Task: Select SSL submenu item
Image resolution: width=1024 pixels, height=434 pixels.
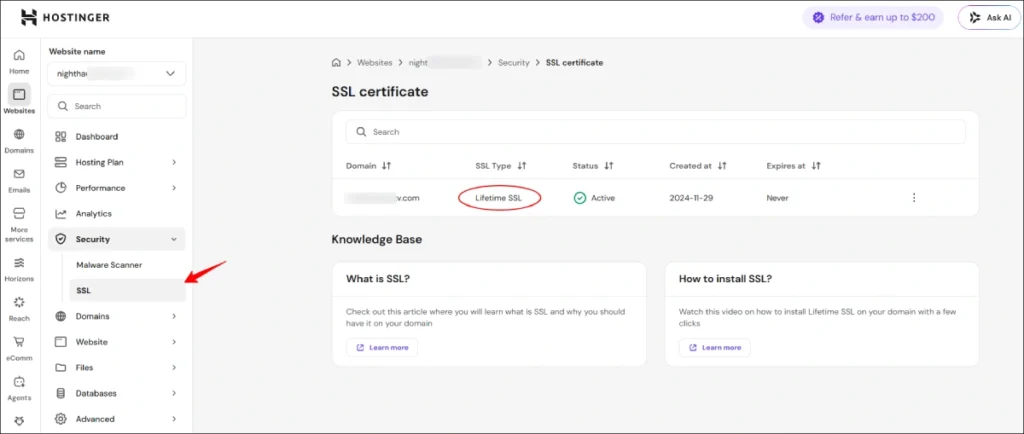Action: pyautogui.click(x=127, y=290)
